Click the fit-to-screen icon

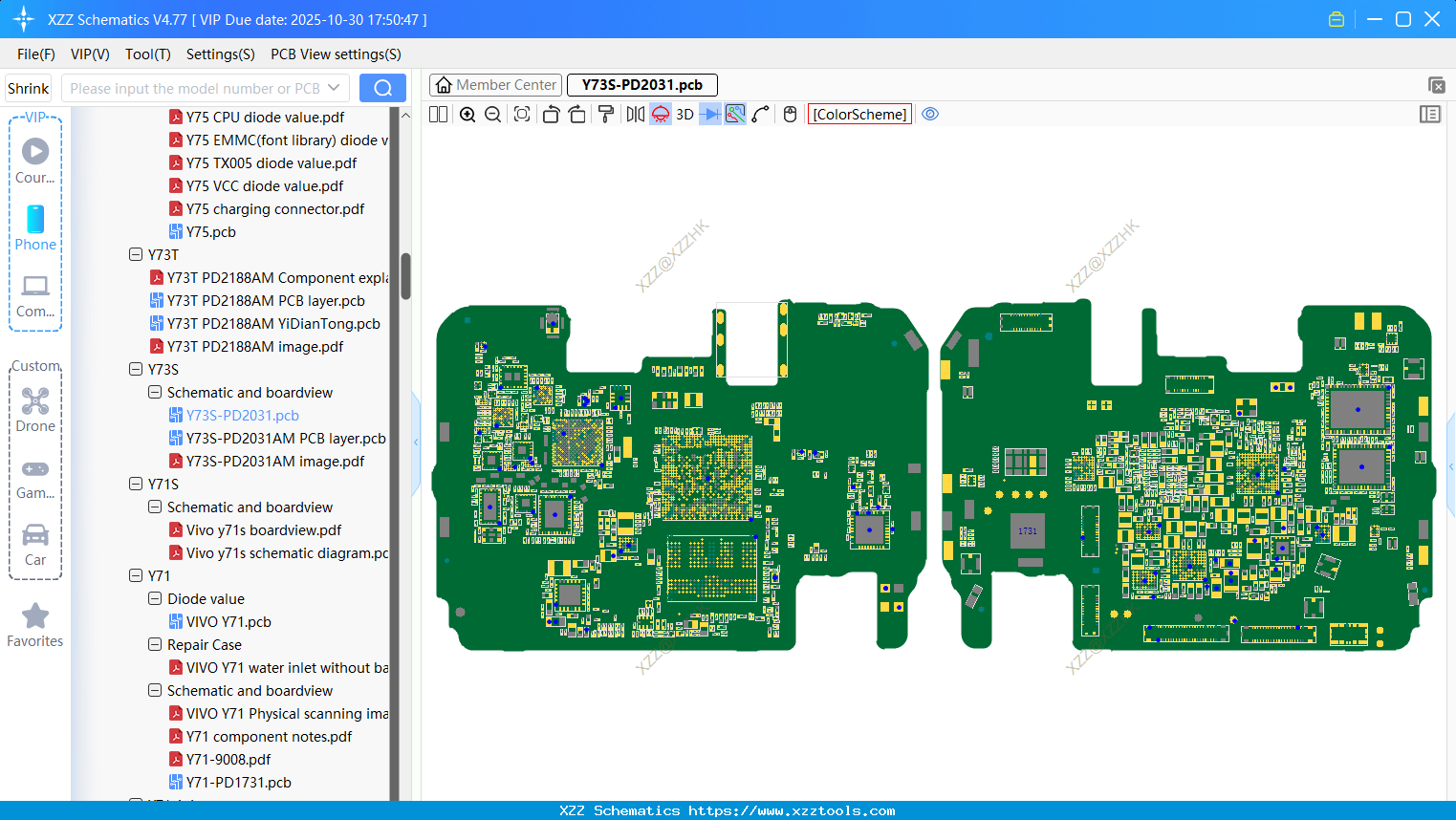(522, 115)
